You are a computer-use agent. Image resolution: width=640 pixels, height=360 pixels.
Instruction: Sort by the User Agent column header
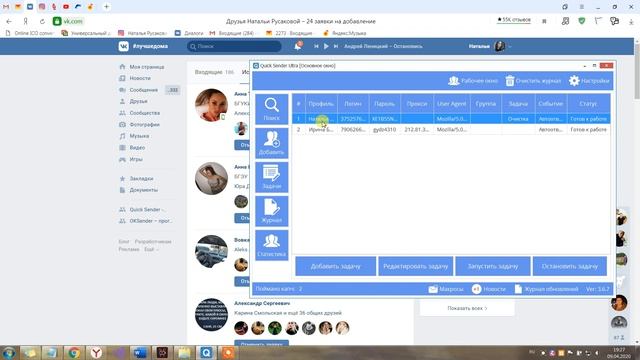(451, 104)
